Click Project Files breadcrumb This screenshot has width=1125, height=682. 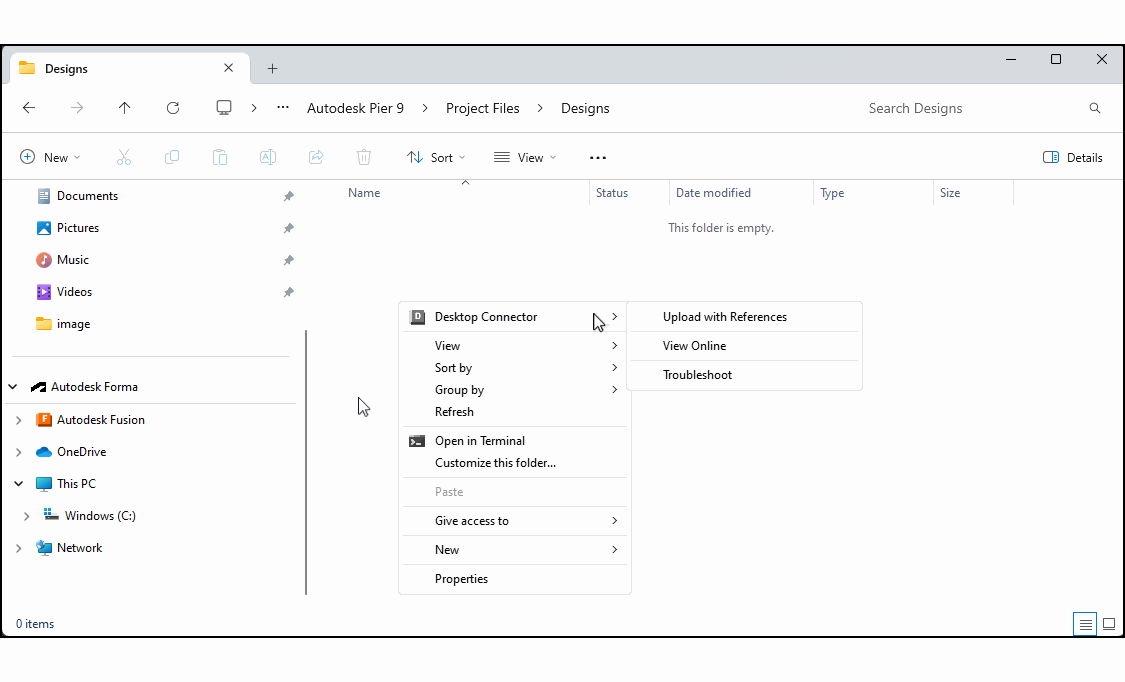pos(483,108)
